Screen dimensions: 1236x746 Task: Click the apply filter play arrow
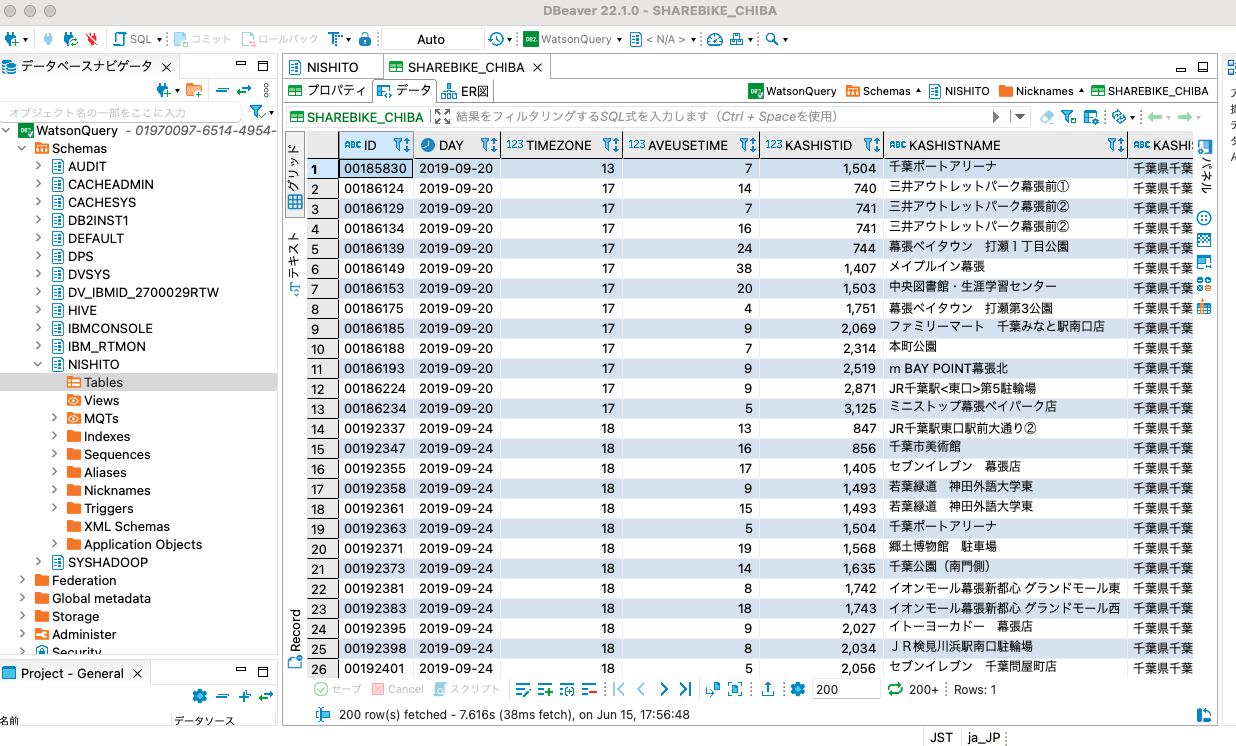[996, 116]
